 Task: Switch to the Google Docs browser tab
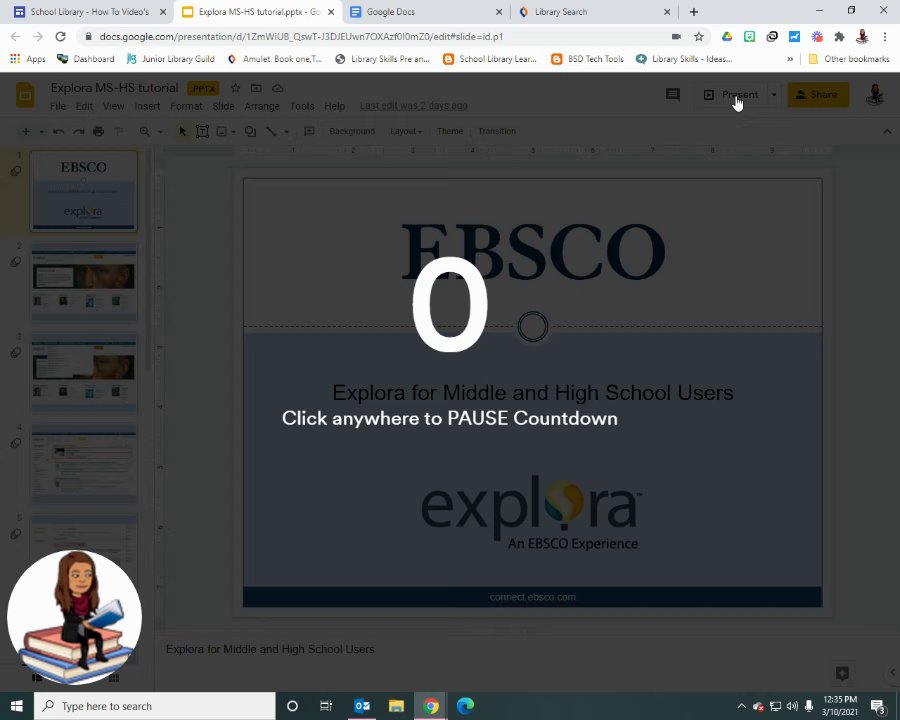pyautogui.click(x=425, y=12)
